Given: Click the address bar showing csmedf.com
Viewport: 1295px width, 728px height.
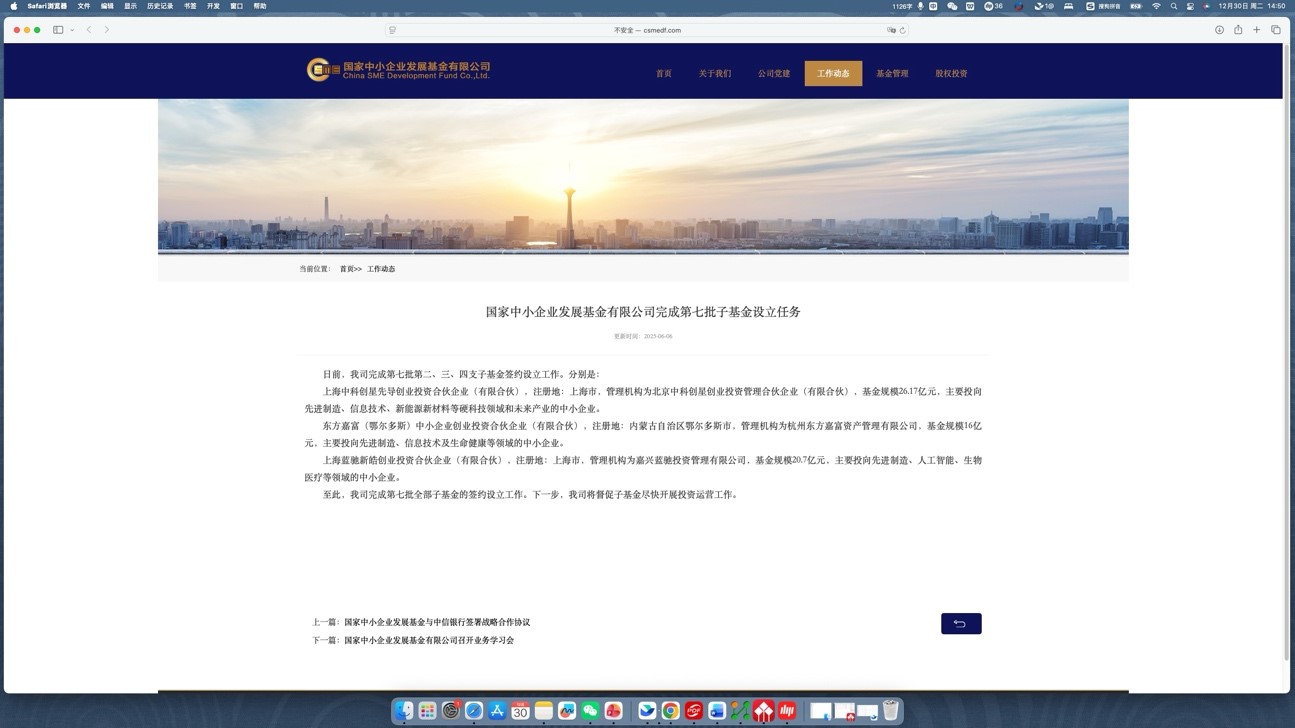Looking at the screenshot, I should [x=647, y=30].
